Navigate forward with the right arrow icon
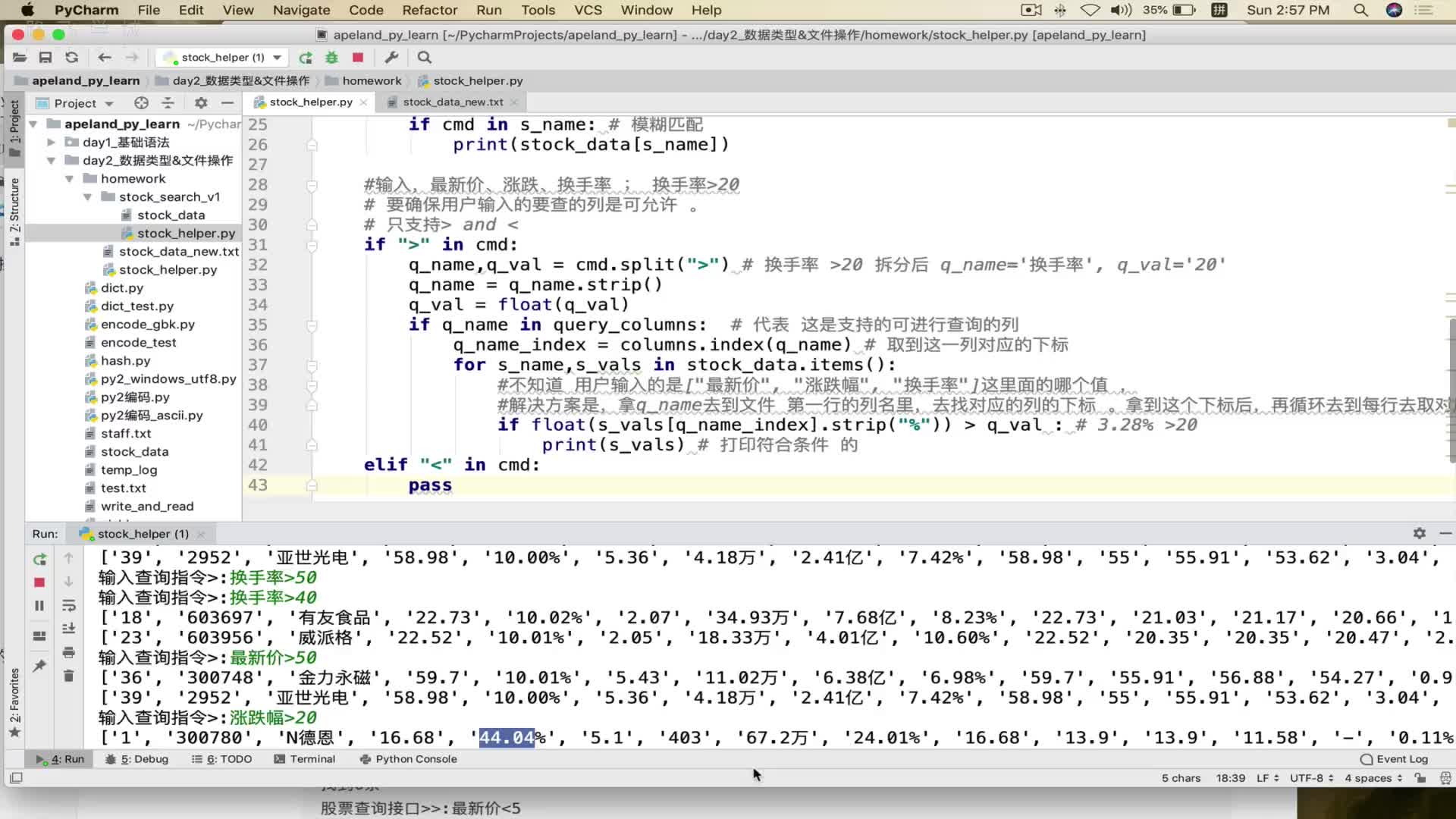Image resolution: width=1456 pixels, height=819 pixels. tap(132, 58)
